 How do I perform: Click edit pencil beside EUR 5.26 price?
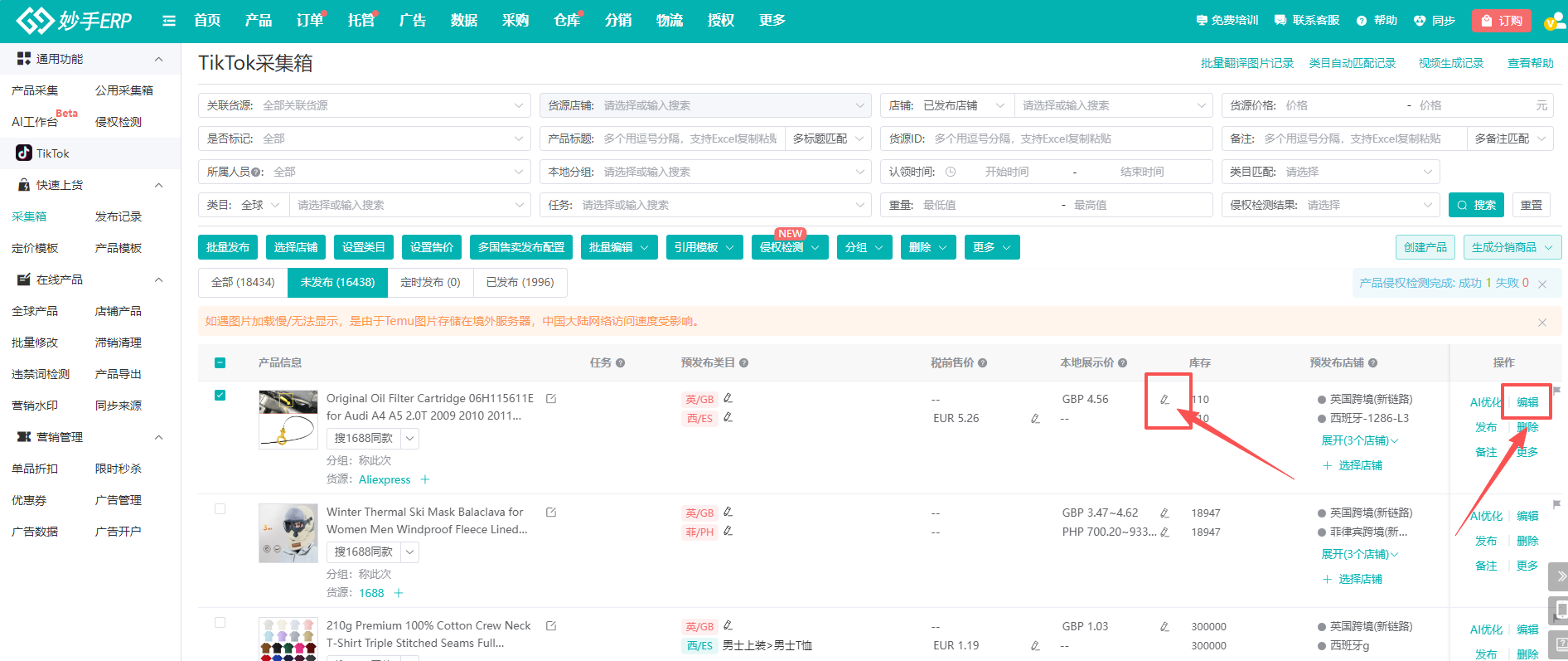tap(1035, 419)
